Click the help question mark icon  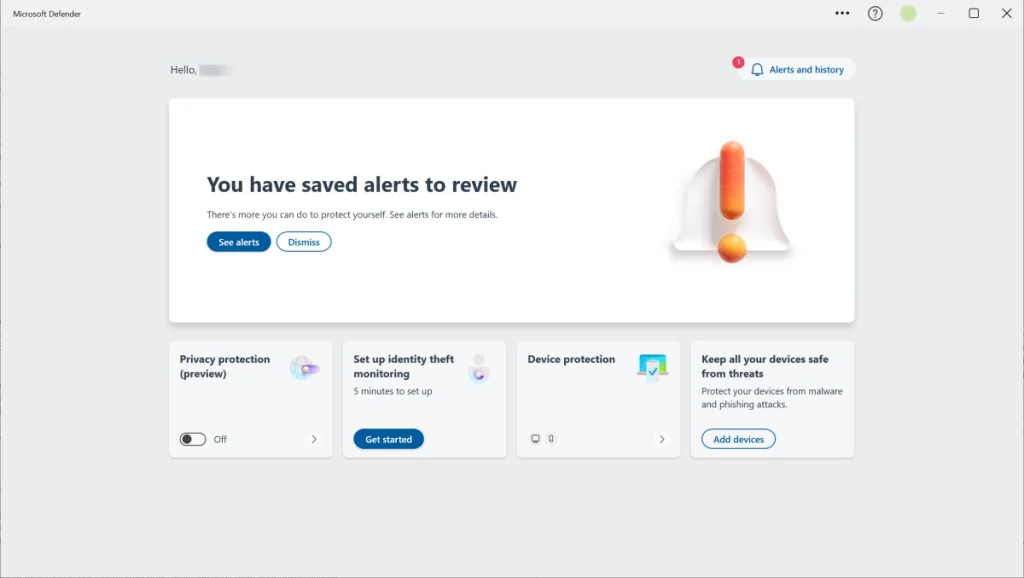coord(875,13)
